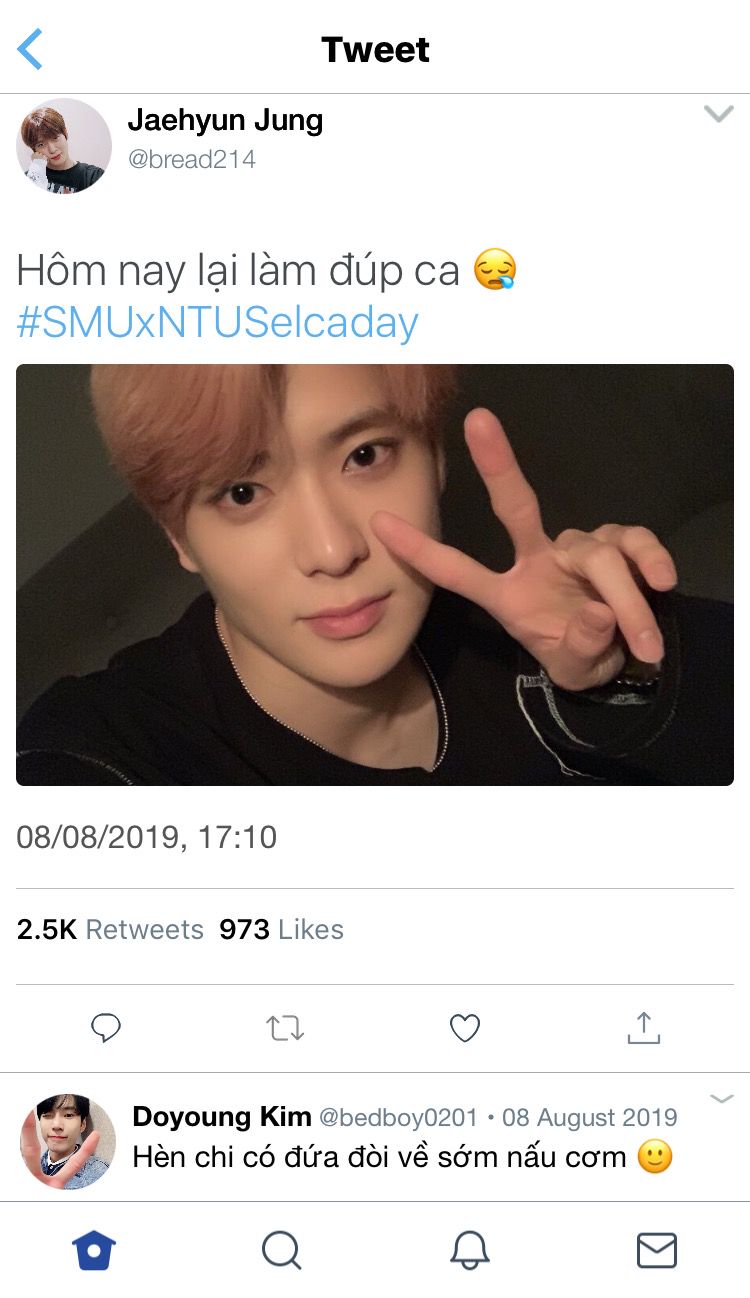Tap the @bread214 username
750x1298 pixels.
click(x=192, y=159)
